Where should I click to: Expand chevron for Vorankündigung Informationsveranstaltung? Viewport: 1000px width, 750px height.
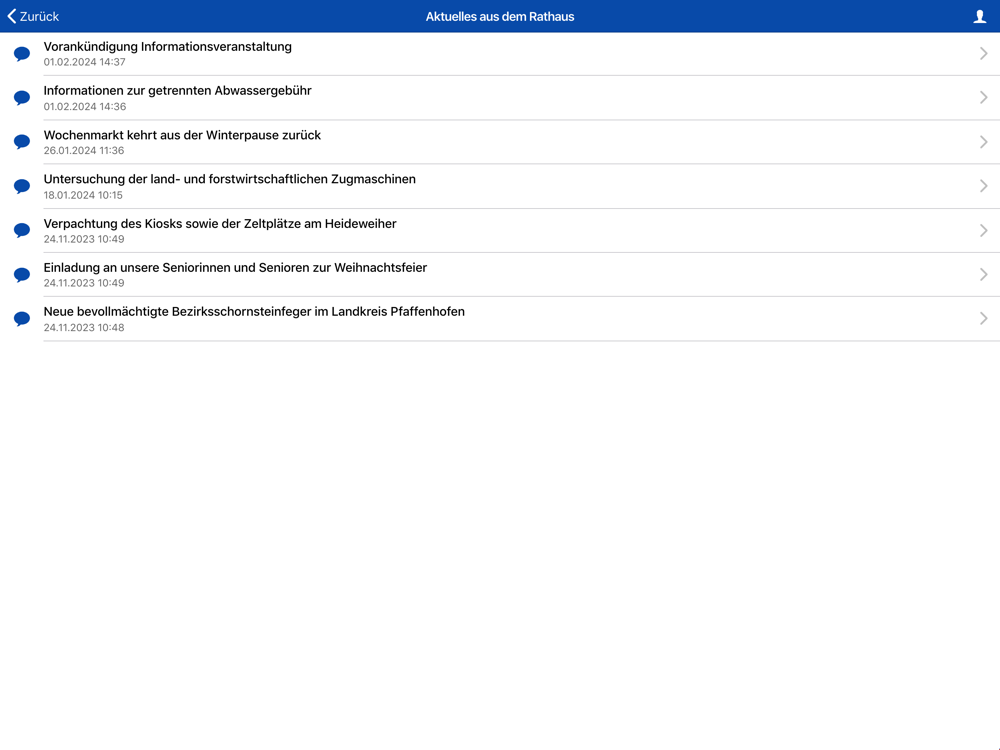[983, 54]
